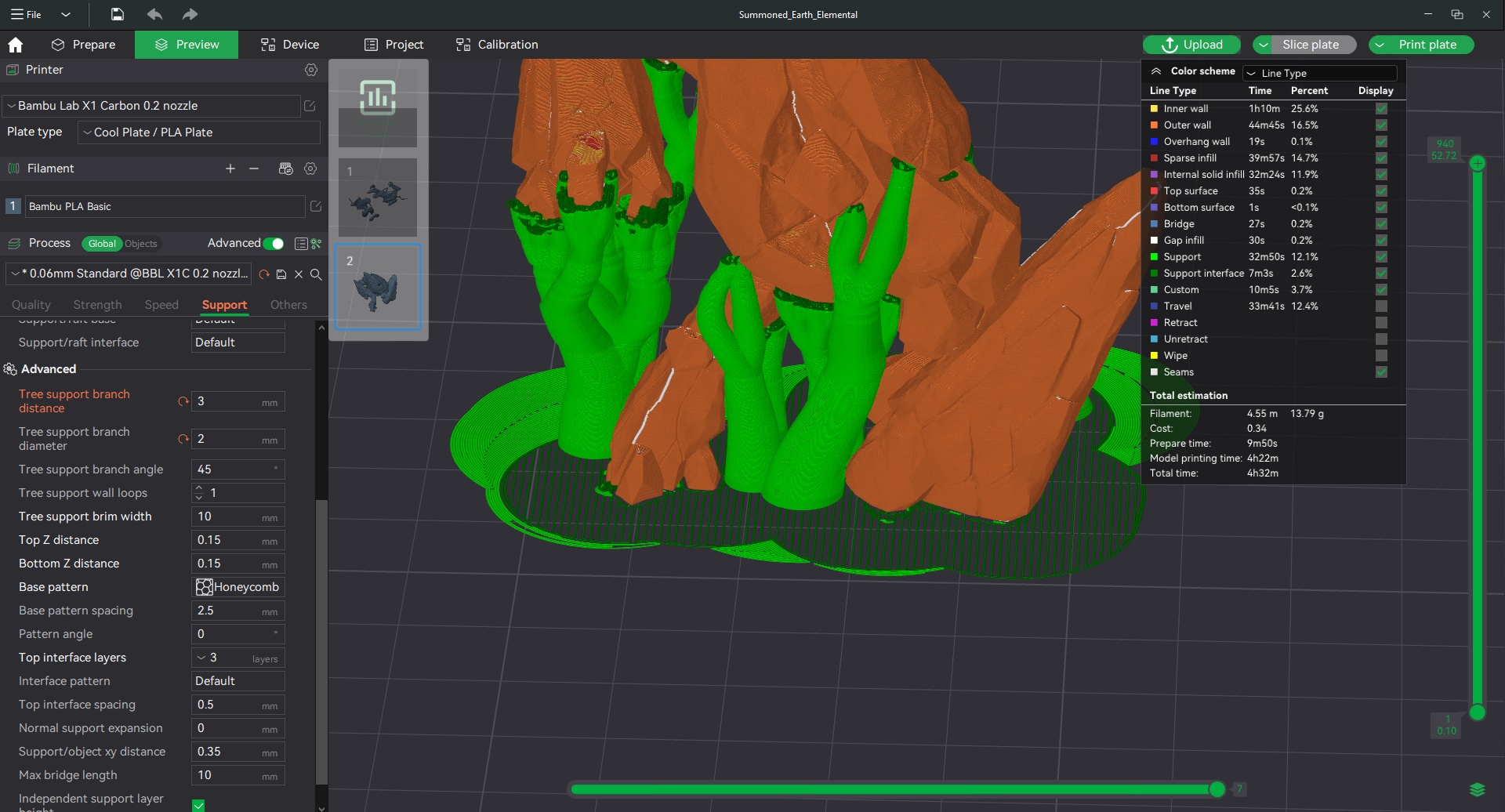This screenshot has width=1505, height=812.
Task: Switch to the Device tab
Action: click(290, 45)
